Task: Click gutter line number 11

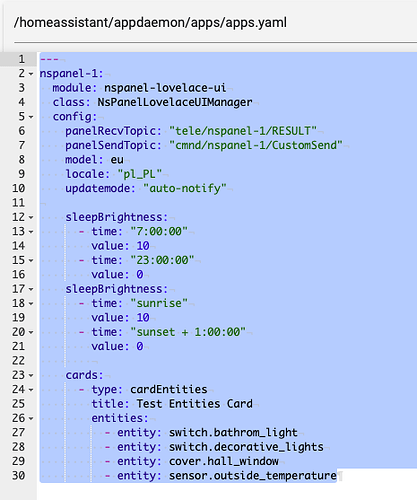Action: pos(19,203)
